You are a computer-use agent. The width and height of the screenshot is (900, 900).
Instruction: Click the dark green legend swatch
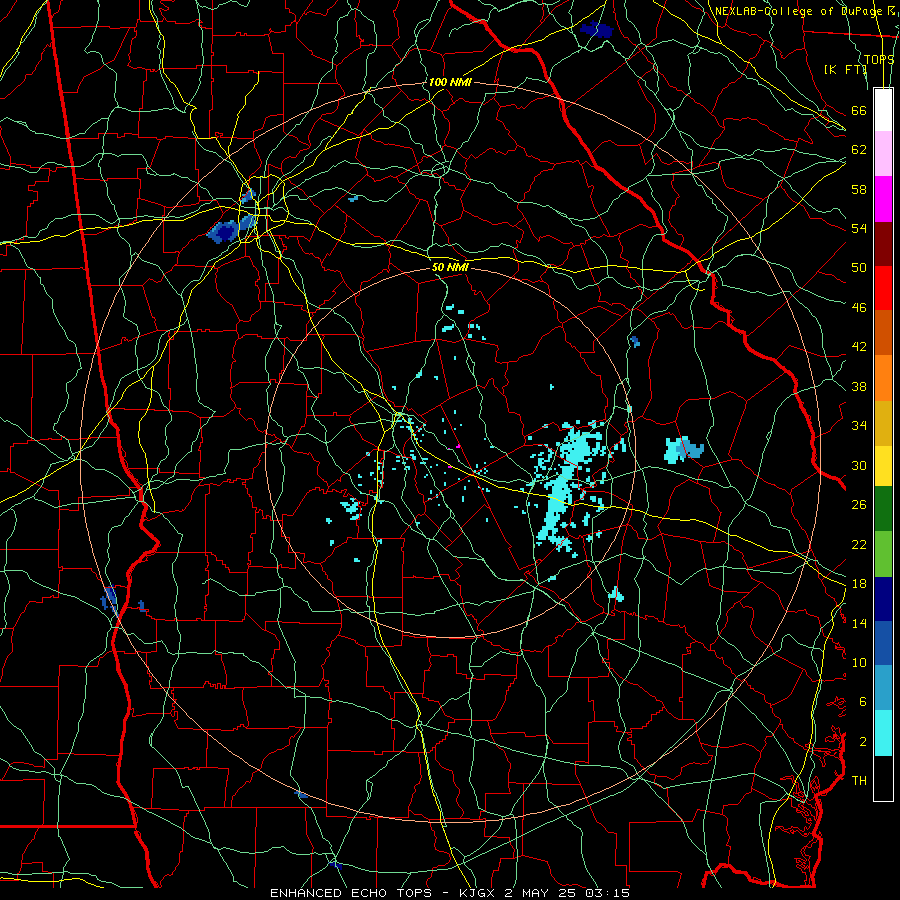pos(883,509)
